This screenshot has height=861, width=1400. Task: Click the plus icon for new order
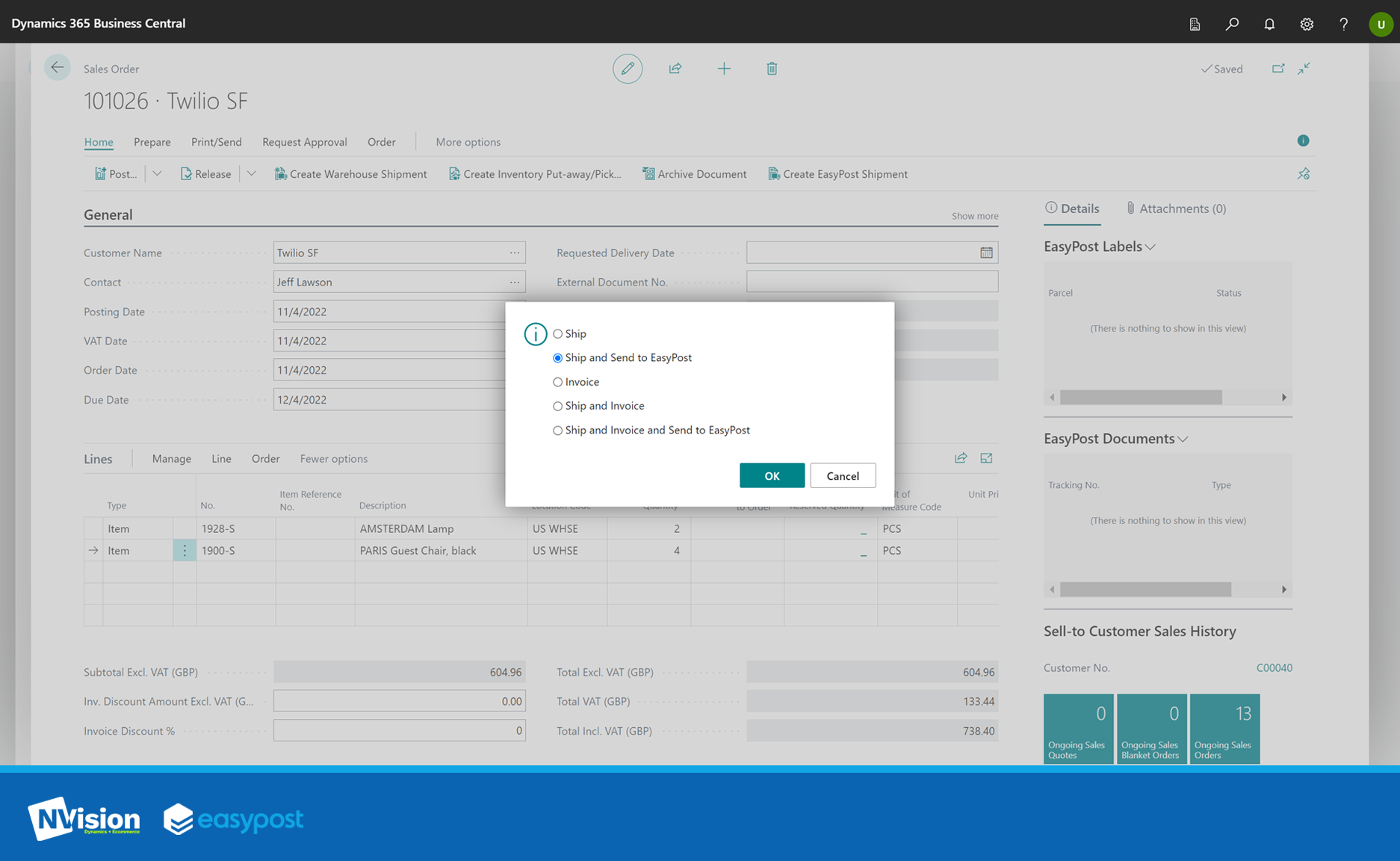723,69
